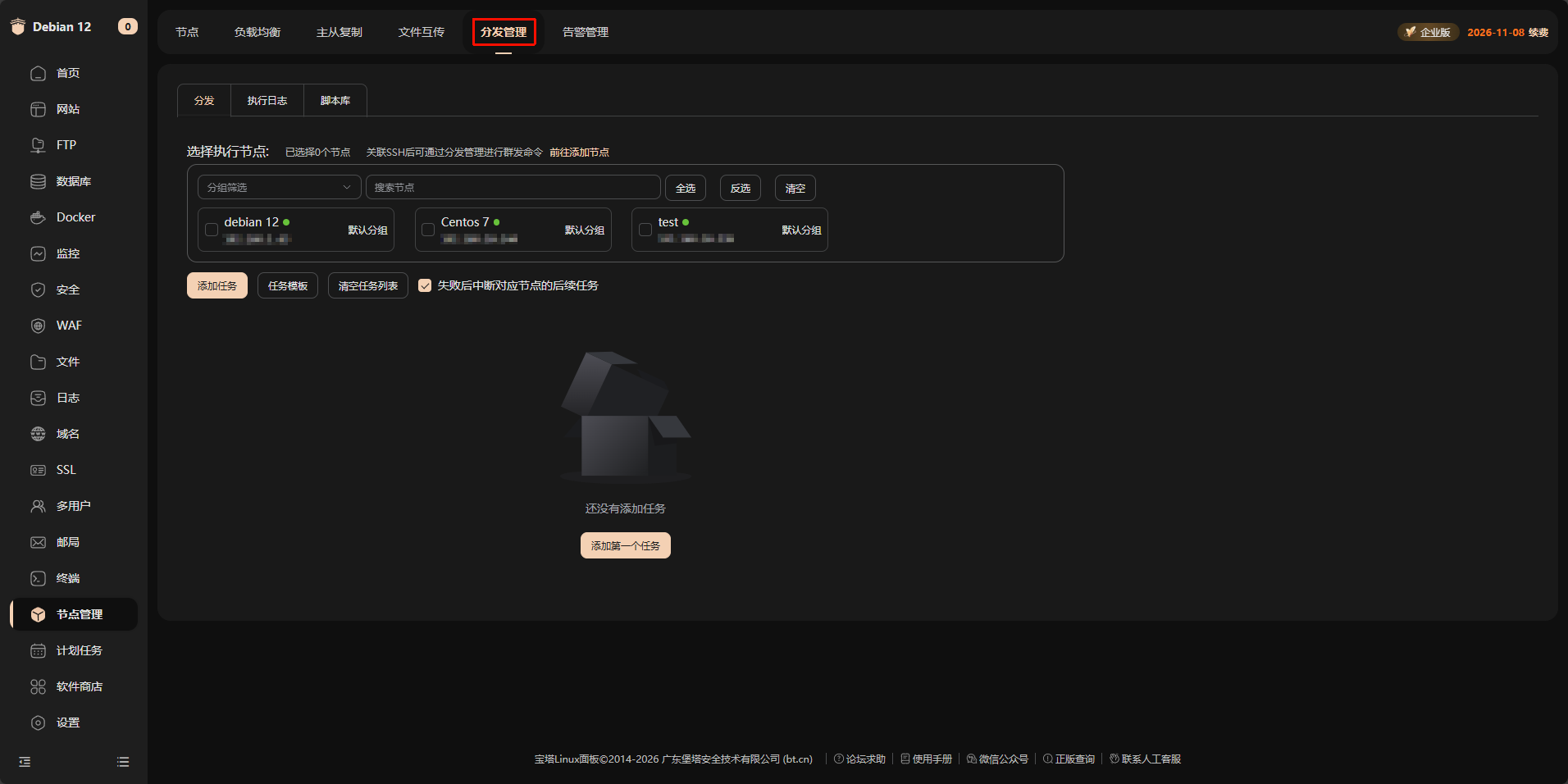Untick the stop-on-failure checkbox (失败后中断)
The image size is (1568, 784).
pos(425,285)
